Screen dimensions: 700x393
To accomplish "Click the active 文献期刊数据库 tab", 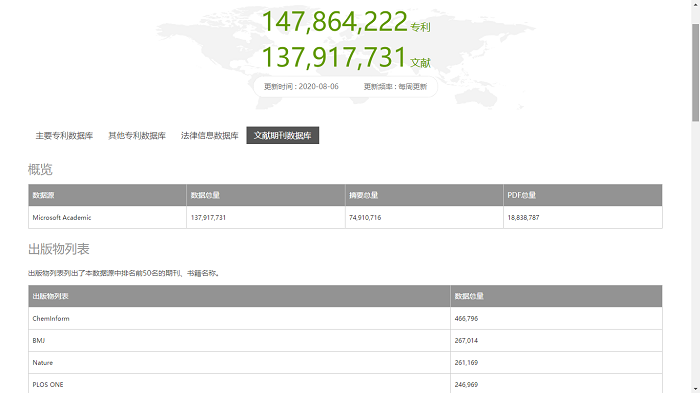I will 283,135.
